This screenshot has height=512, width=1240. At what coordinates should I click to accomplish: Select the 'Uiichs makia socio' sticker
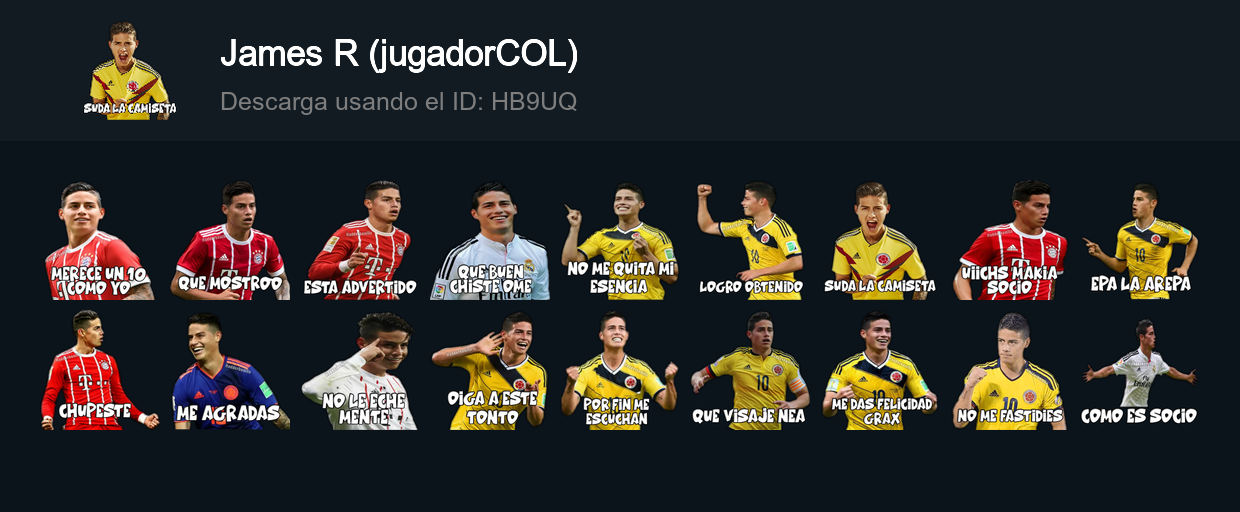tap(1010, 241)
